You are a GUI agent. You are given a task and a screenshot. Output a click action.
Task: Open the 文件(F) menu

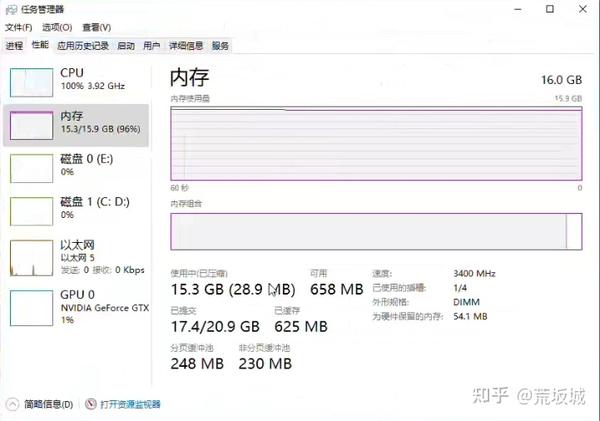[18, 28]
